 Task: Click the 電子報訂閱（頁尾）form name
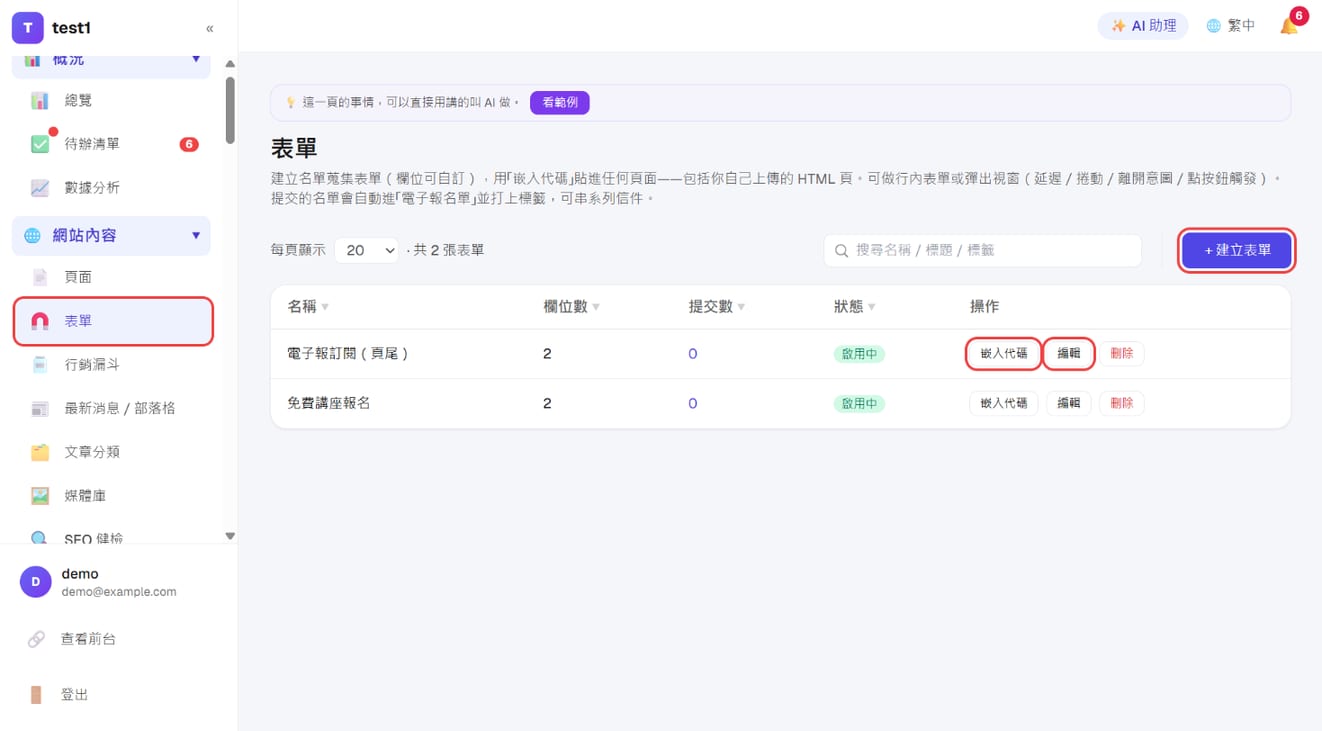click(x=348, y=354)
